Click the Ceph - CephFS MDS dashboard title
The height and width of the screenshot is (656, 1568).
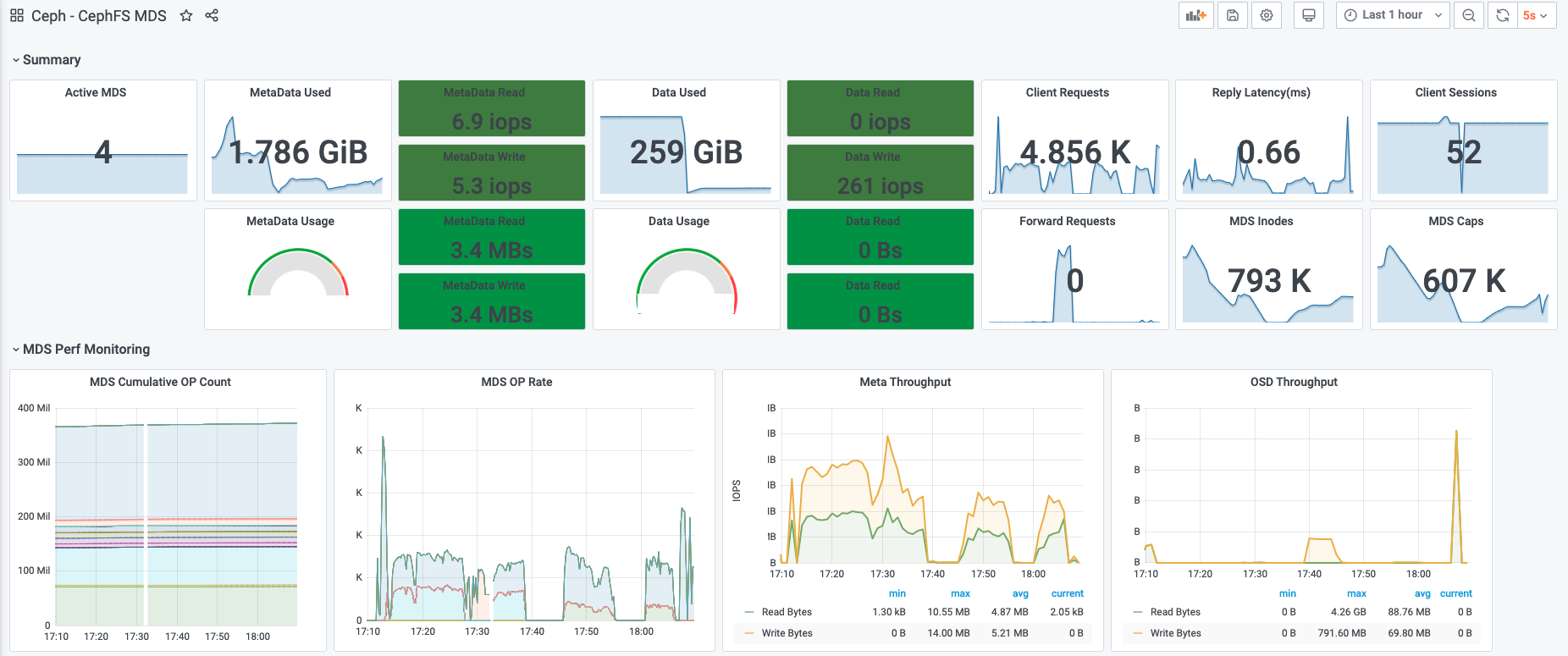(x=99, y=15)
